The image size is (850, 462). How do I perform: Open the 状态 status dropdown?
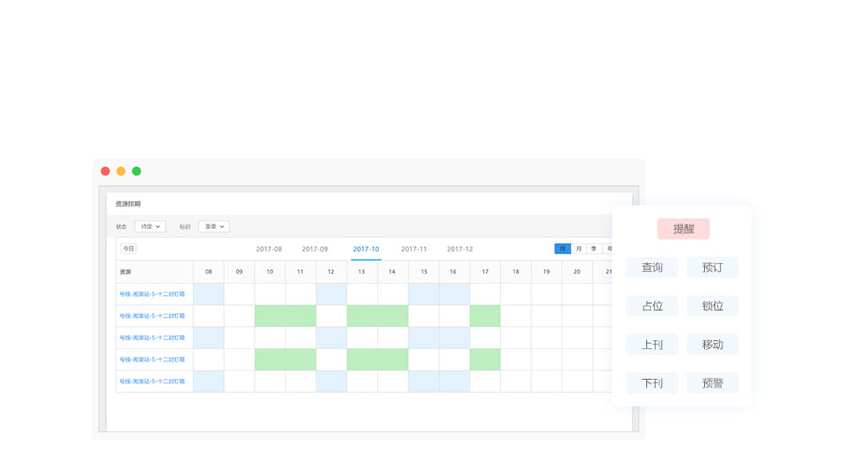pyautogui.click(x=150, y=227)
